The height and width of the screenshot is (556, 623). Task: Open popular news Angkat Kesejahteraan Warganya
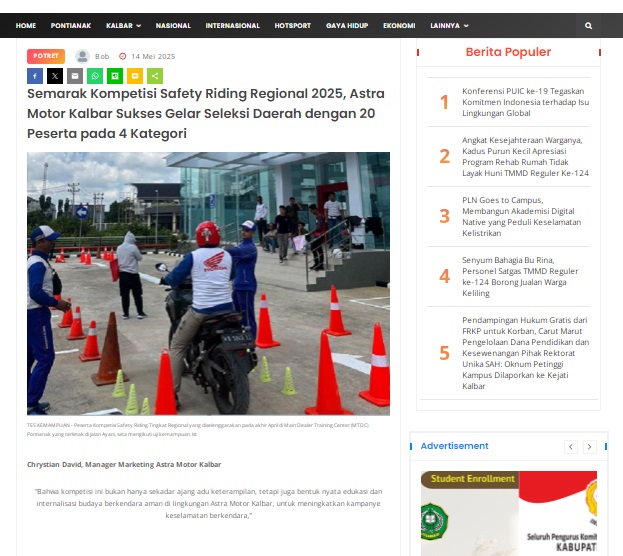click(x=525, y=157)
